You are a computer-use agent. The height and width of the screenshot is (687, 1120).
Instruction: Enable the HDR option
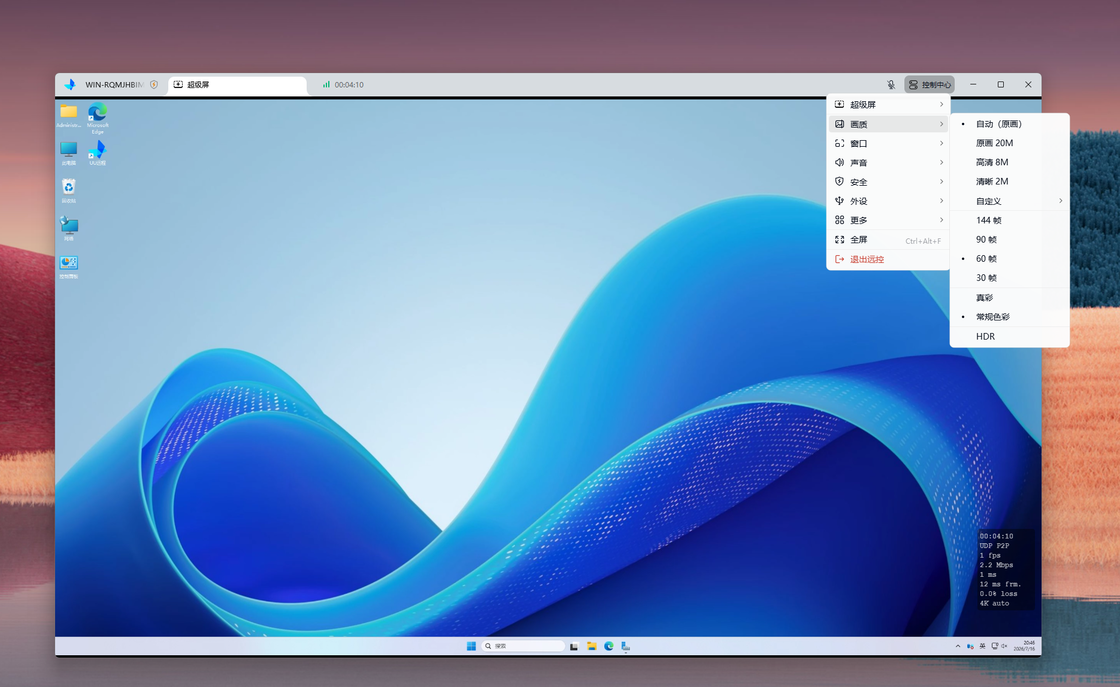[1009, 336]
